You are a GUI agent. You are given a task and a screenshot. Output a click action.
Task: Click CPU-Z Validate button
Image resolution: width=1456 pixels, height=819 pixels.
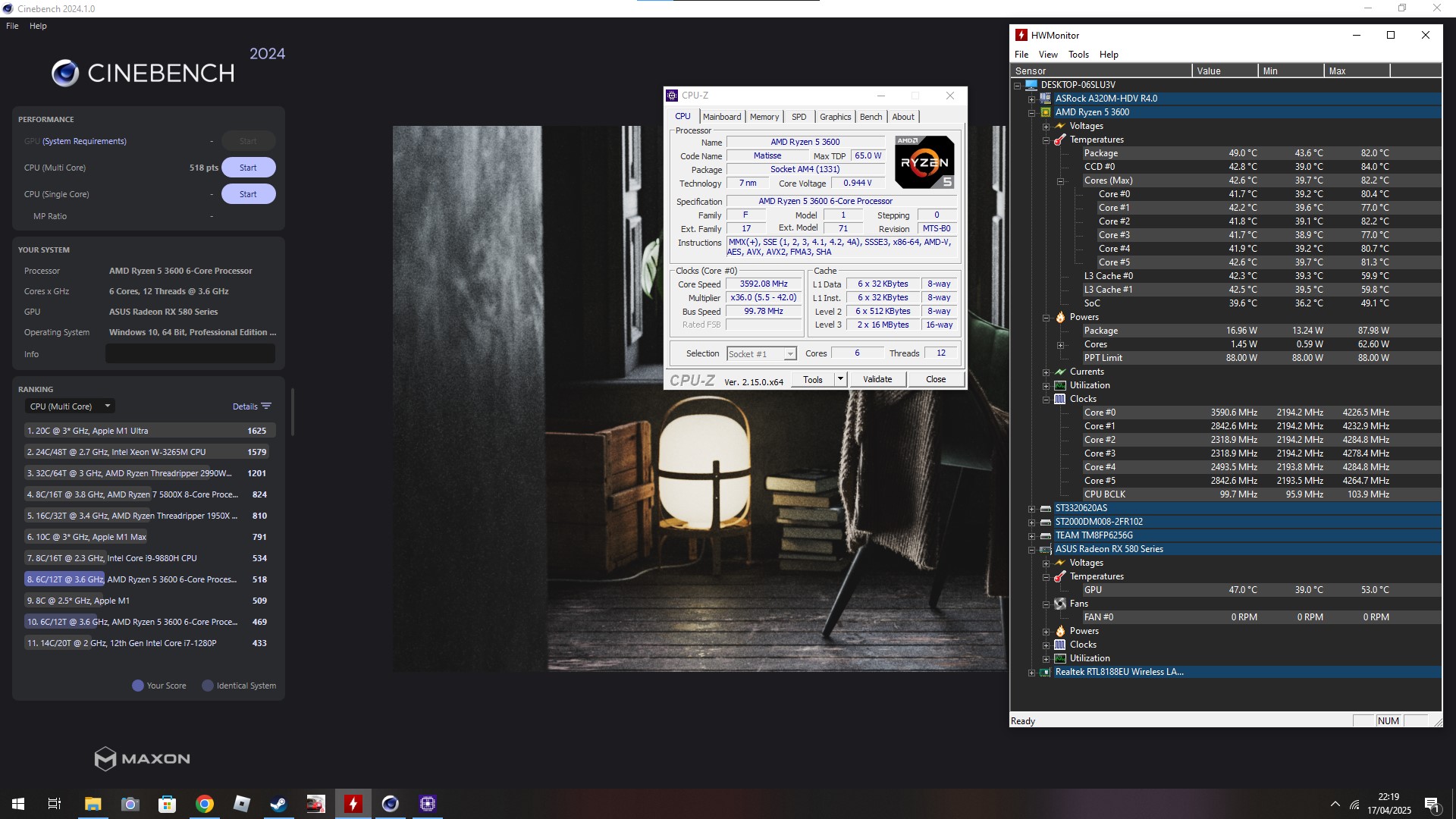coord(877,380)
